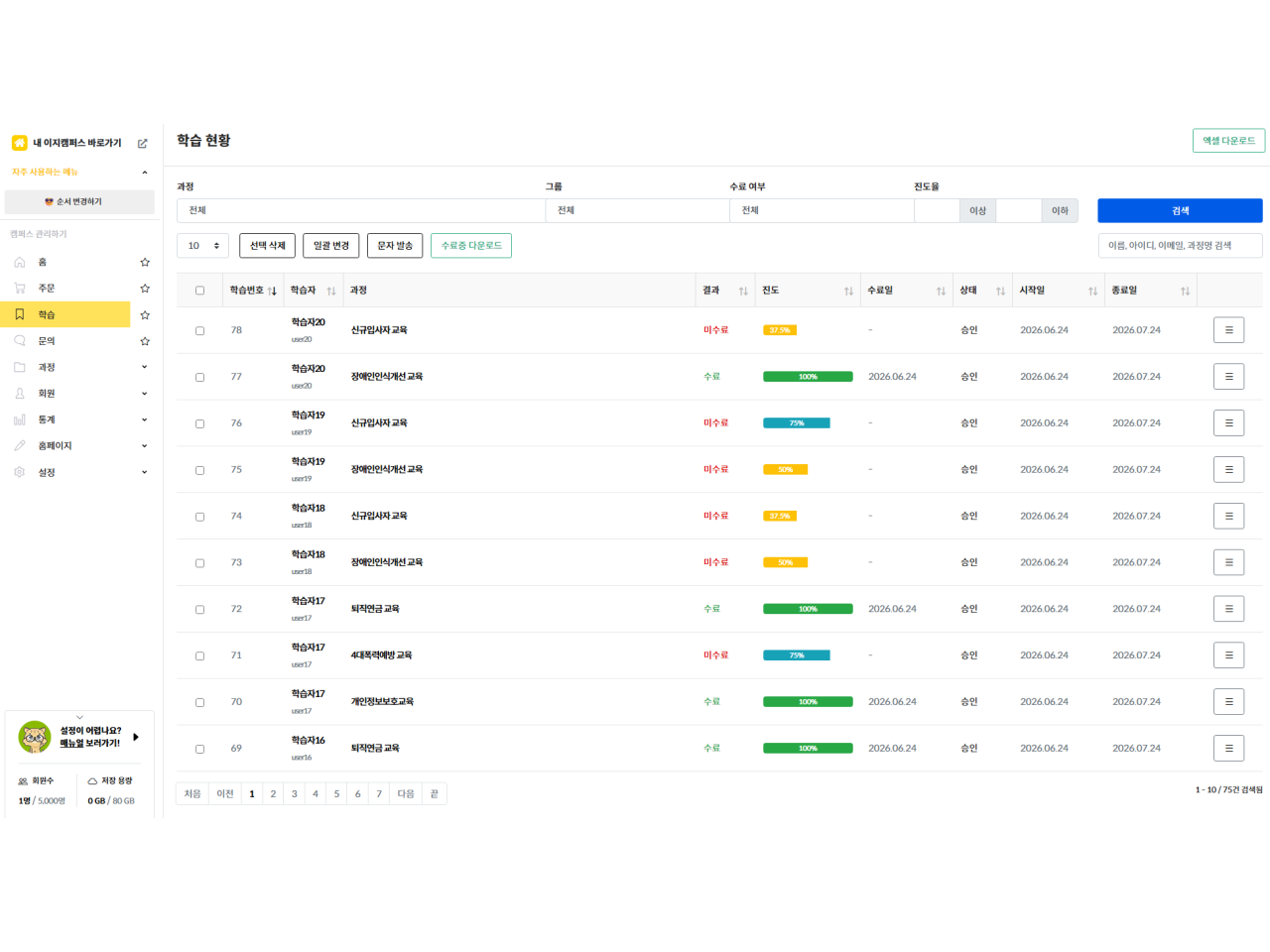The width and height of the screenshot is (1270, 952).
Task: Change rows per page dropdown showing 10
Action: [x=202, y=246]
